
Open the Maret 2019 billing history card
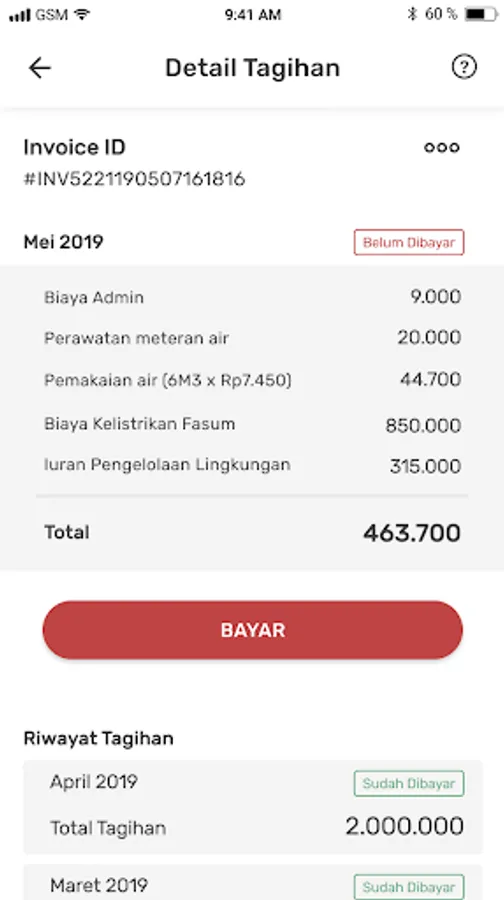coord(253,882)
